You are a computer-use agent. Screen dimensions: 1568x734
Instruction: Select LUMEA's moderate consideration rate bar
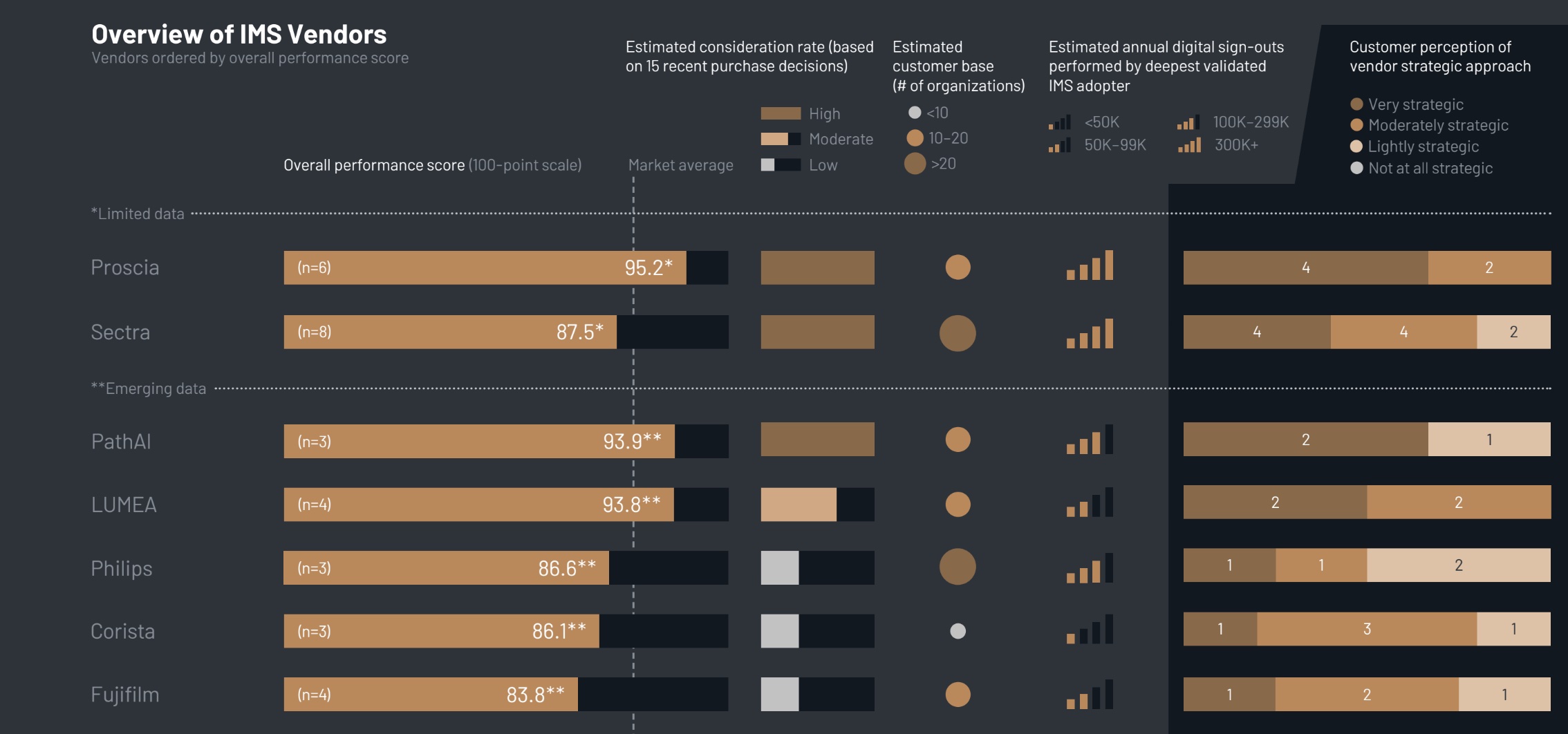point(799,505)
